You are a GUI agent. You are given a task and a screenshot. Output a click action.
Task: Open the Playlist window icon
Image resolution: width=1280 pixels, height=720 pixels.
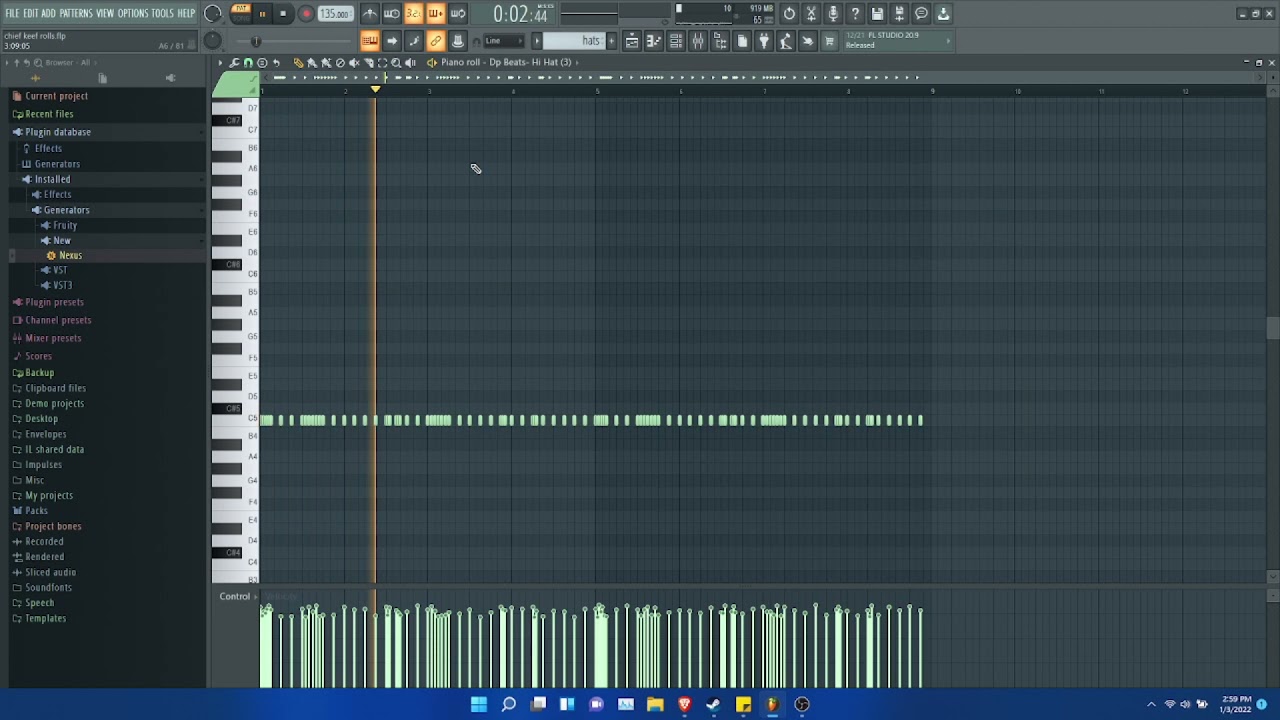[x=632, y=41]
